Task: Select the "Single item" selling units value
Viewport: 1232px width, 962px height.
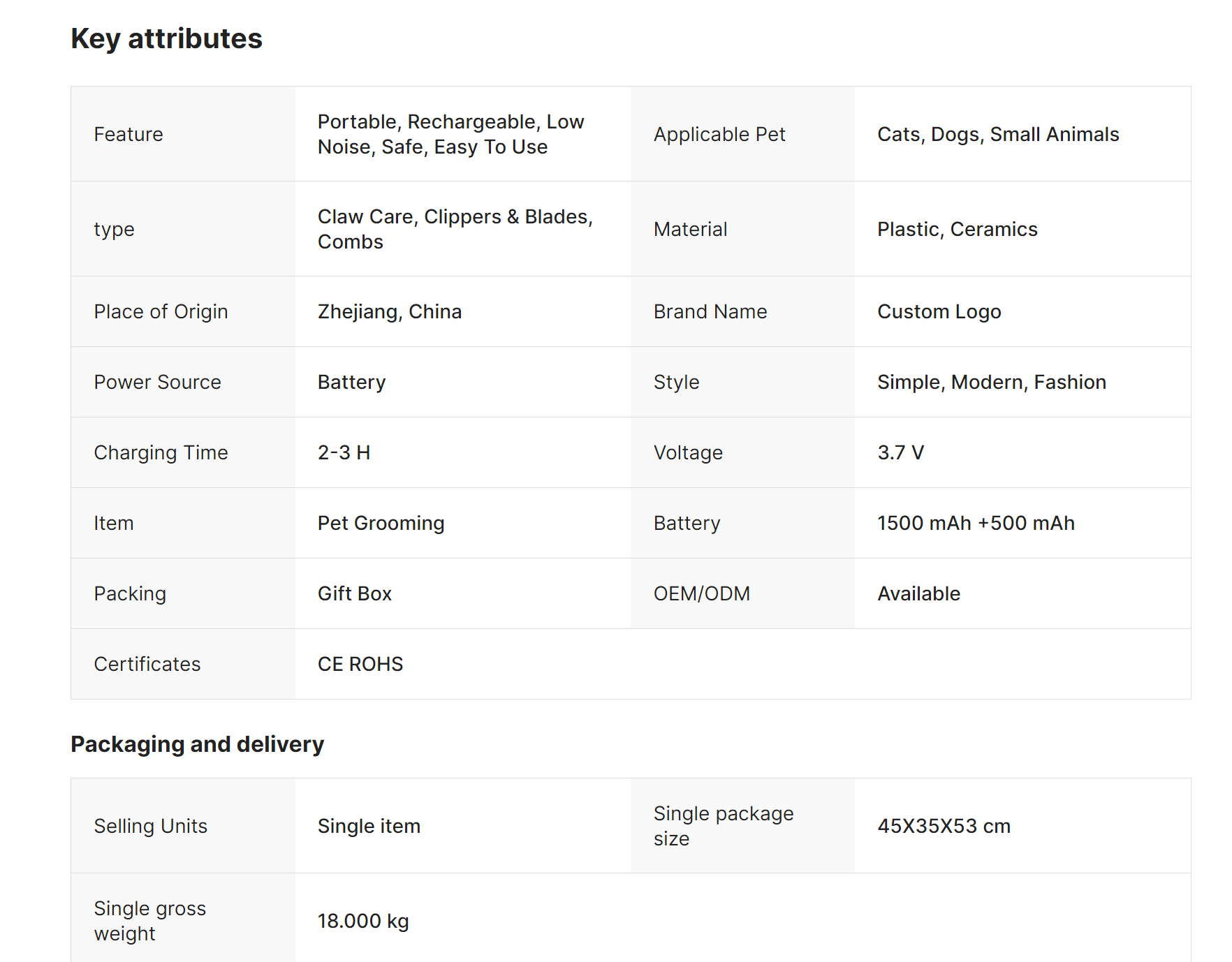Action: (369, 826)
